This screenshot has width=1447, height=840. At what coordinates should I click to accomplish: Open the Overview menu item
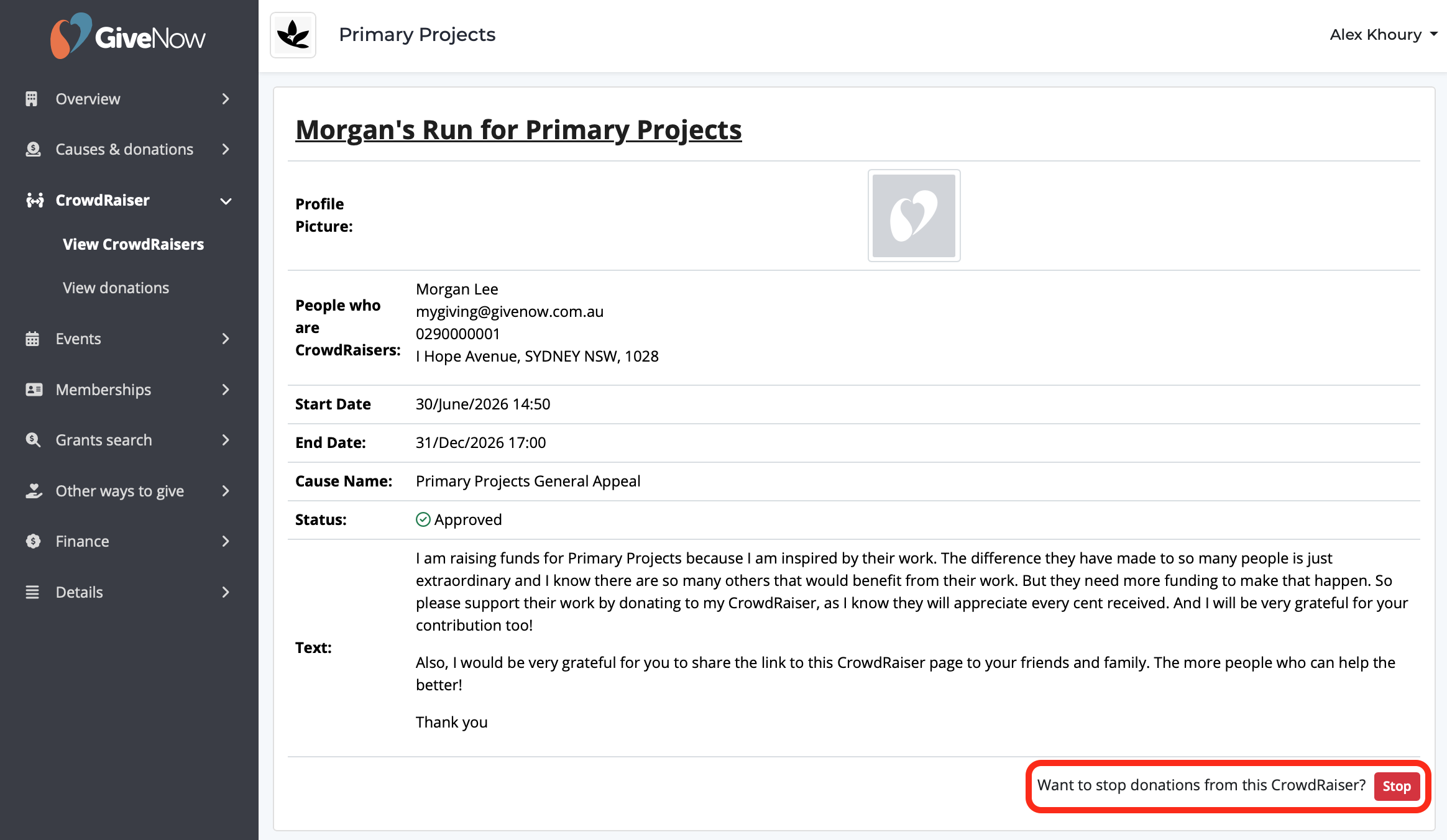(129, 99)
